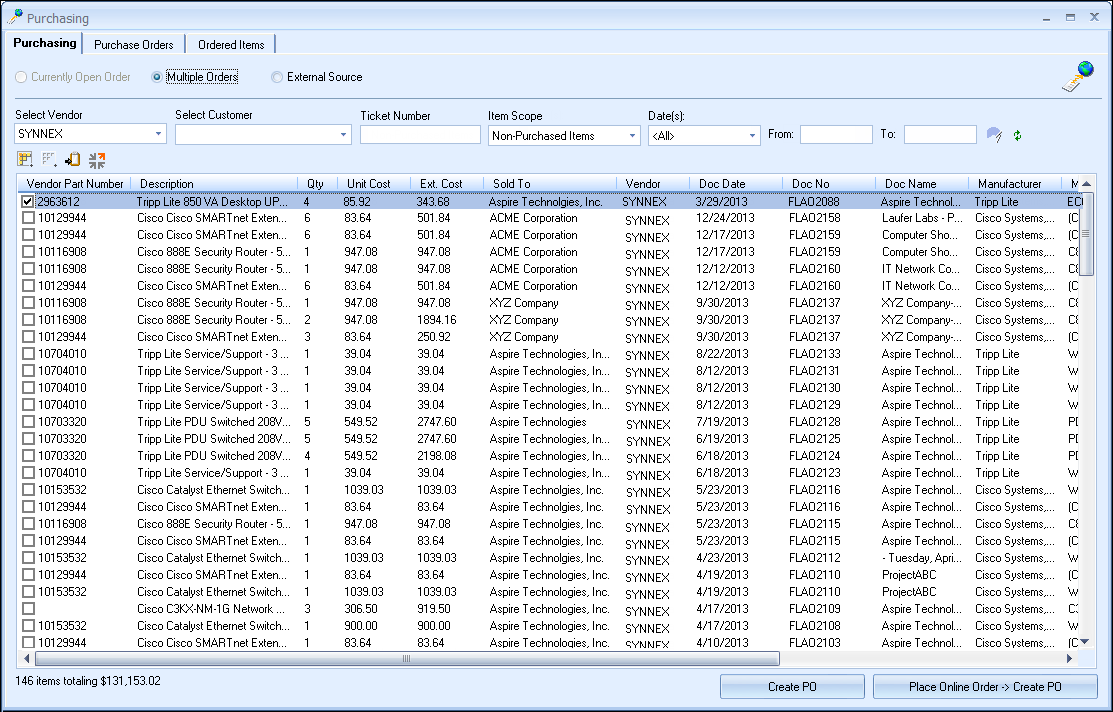Select the Currently Open Order radio button

[21, 77]
